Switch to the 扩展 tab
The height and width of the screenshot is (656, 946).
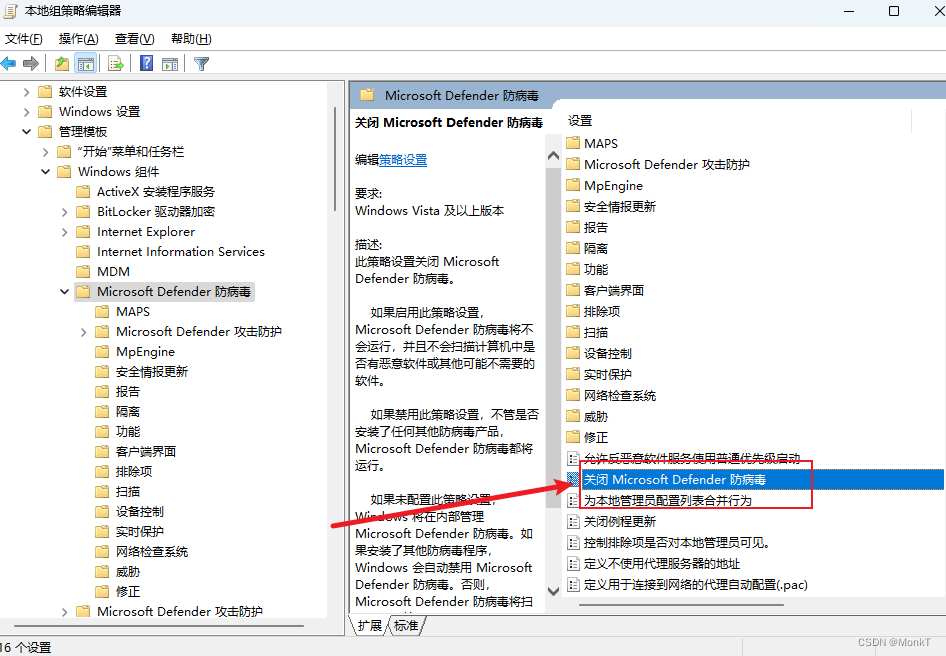tap(369, 625)
